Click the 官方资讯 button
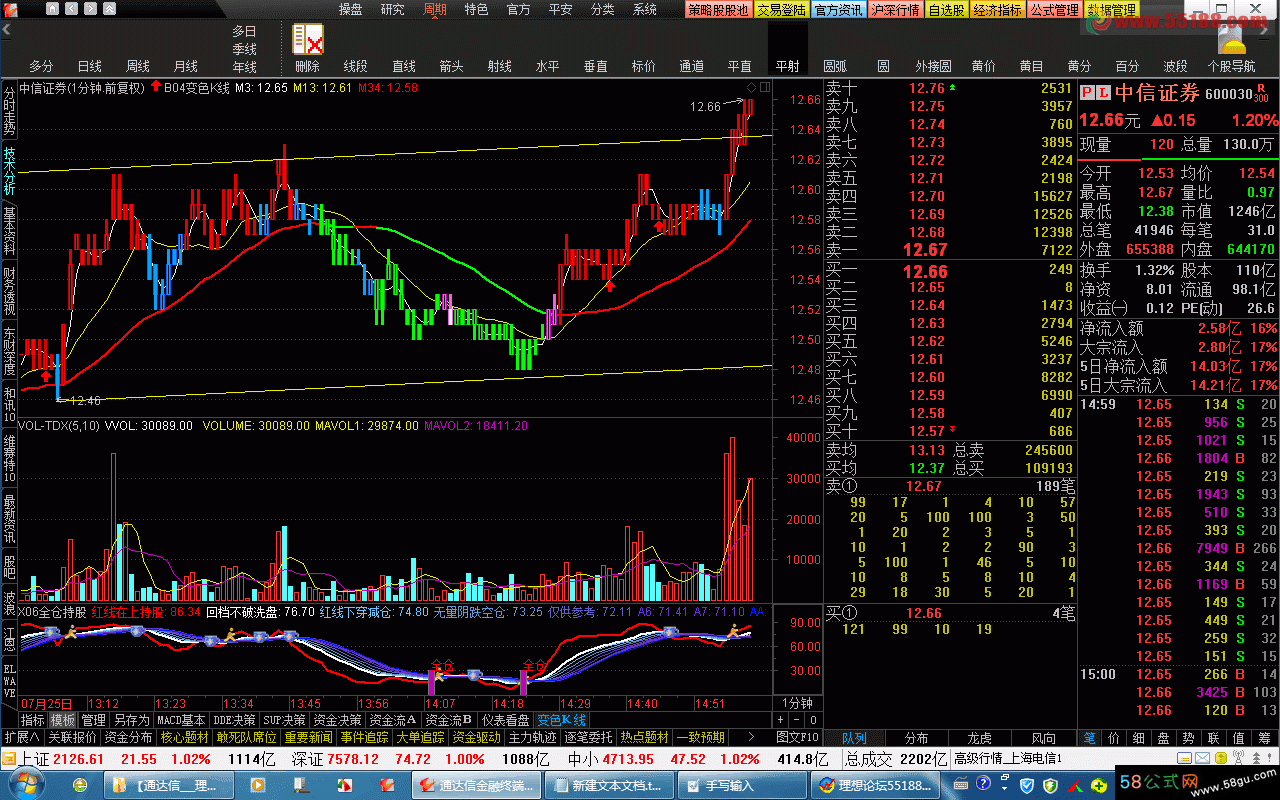 point(838,10)
